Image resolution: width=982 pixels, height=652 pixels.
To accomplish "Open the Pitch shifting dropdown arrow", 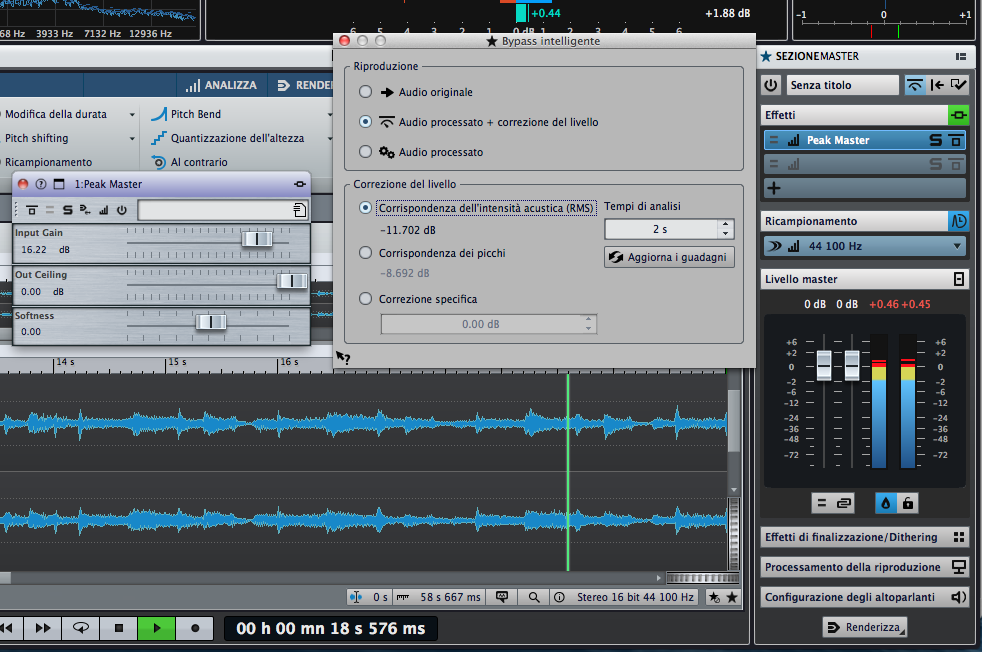I will [x=132, y=138].
